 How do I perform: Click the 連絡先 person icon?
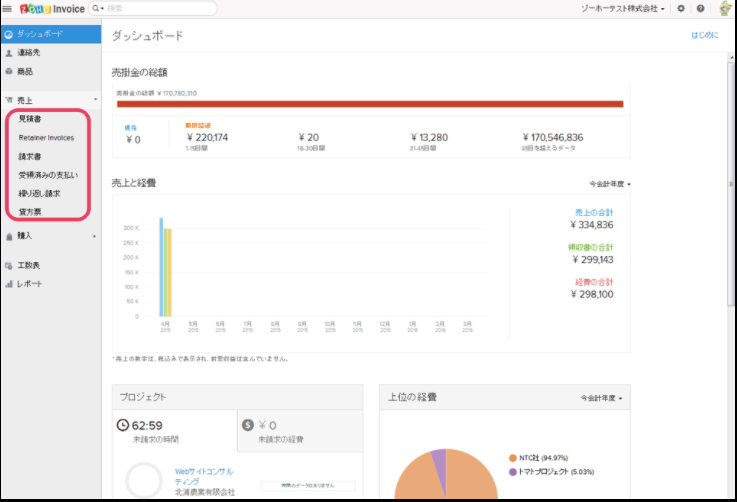coord(8,53)
